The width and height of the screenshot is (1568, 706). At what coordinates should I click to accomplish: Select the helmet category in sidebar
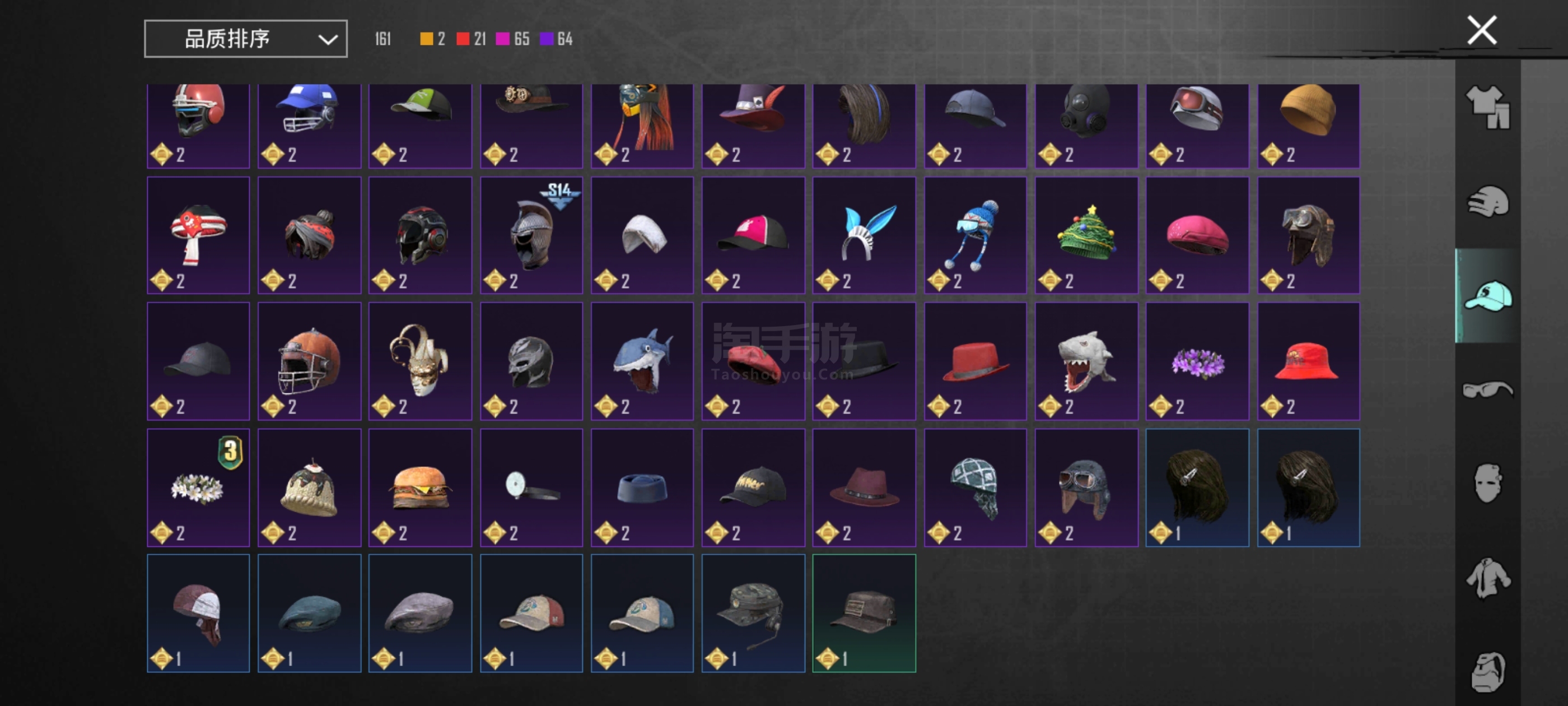pos(1488,202)
